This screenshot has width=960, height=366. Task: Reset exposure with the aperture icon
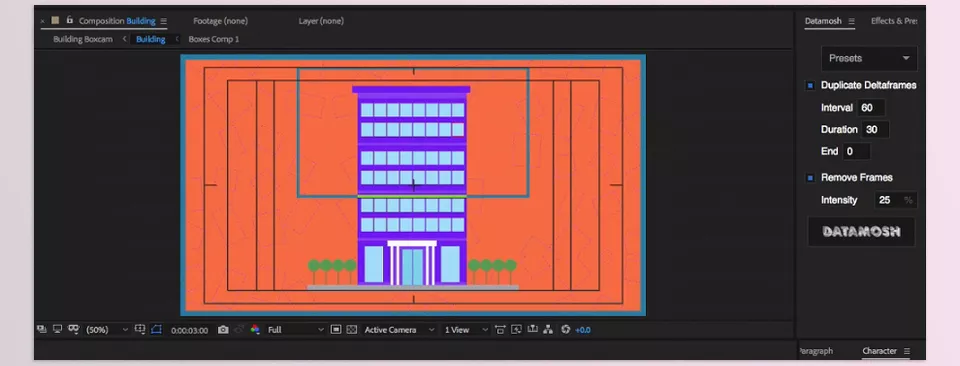pos(565,329)
